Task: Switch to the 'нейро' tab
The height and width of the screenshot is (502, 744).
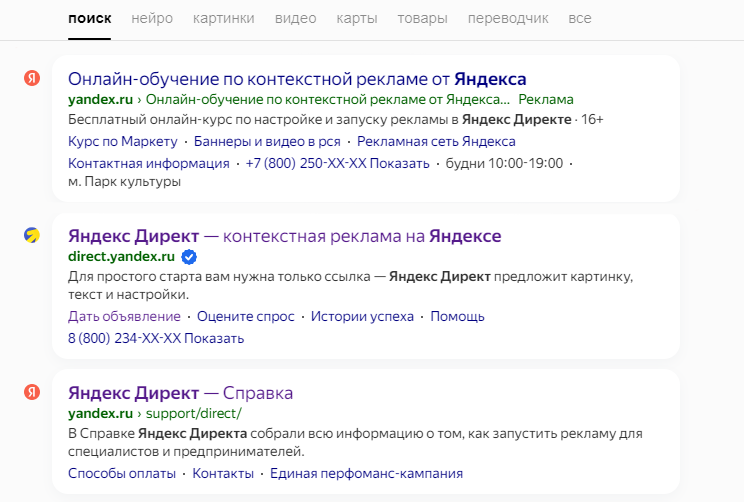Action: (x=152, y=19)
